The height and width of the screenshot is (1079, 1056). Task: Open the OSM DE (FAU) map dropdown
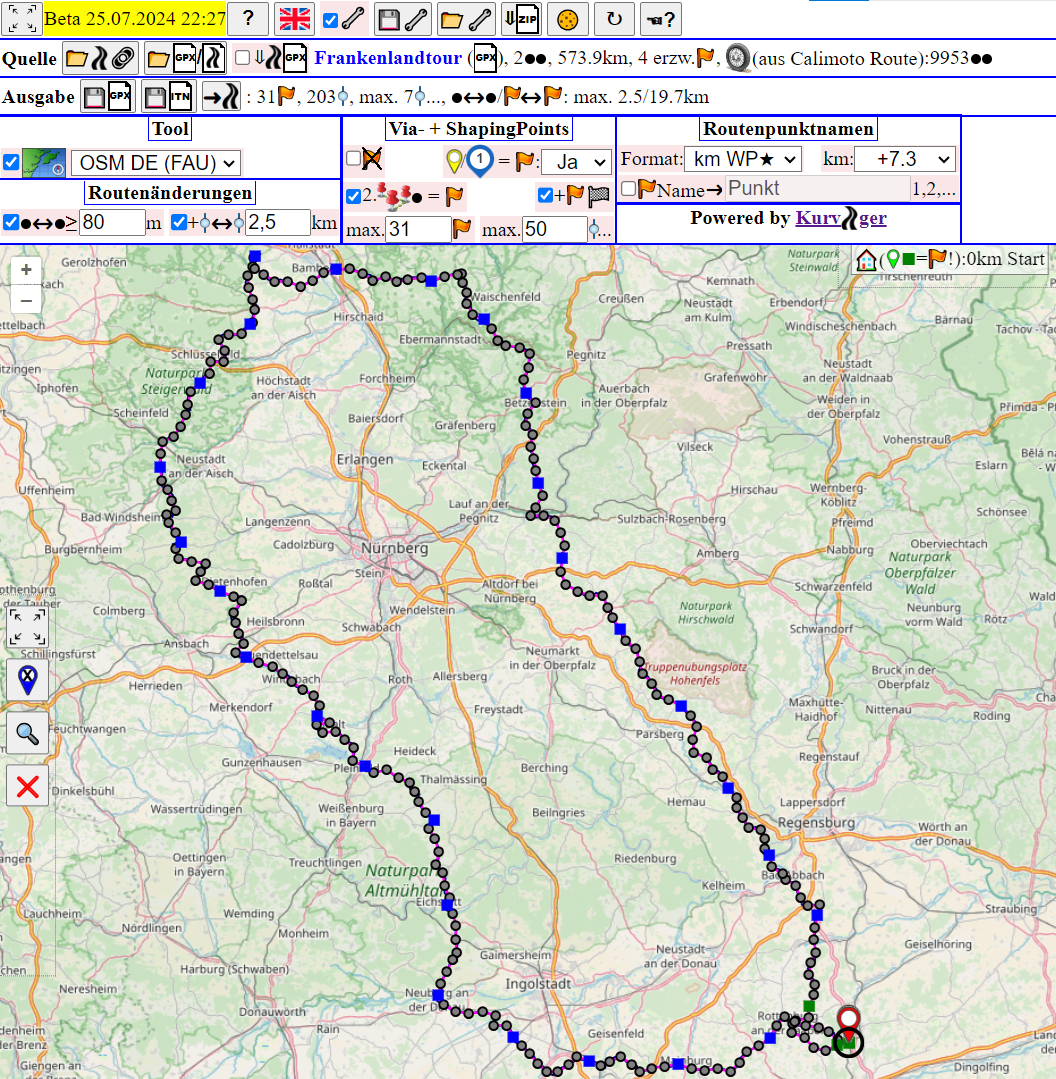click(x=156, y=163)
